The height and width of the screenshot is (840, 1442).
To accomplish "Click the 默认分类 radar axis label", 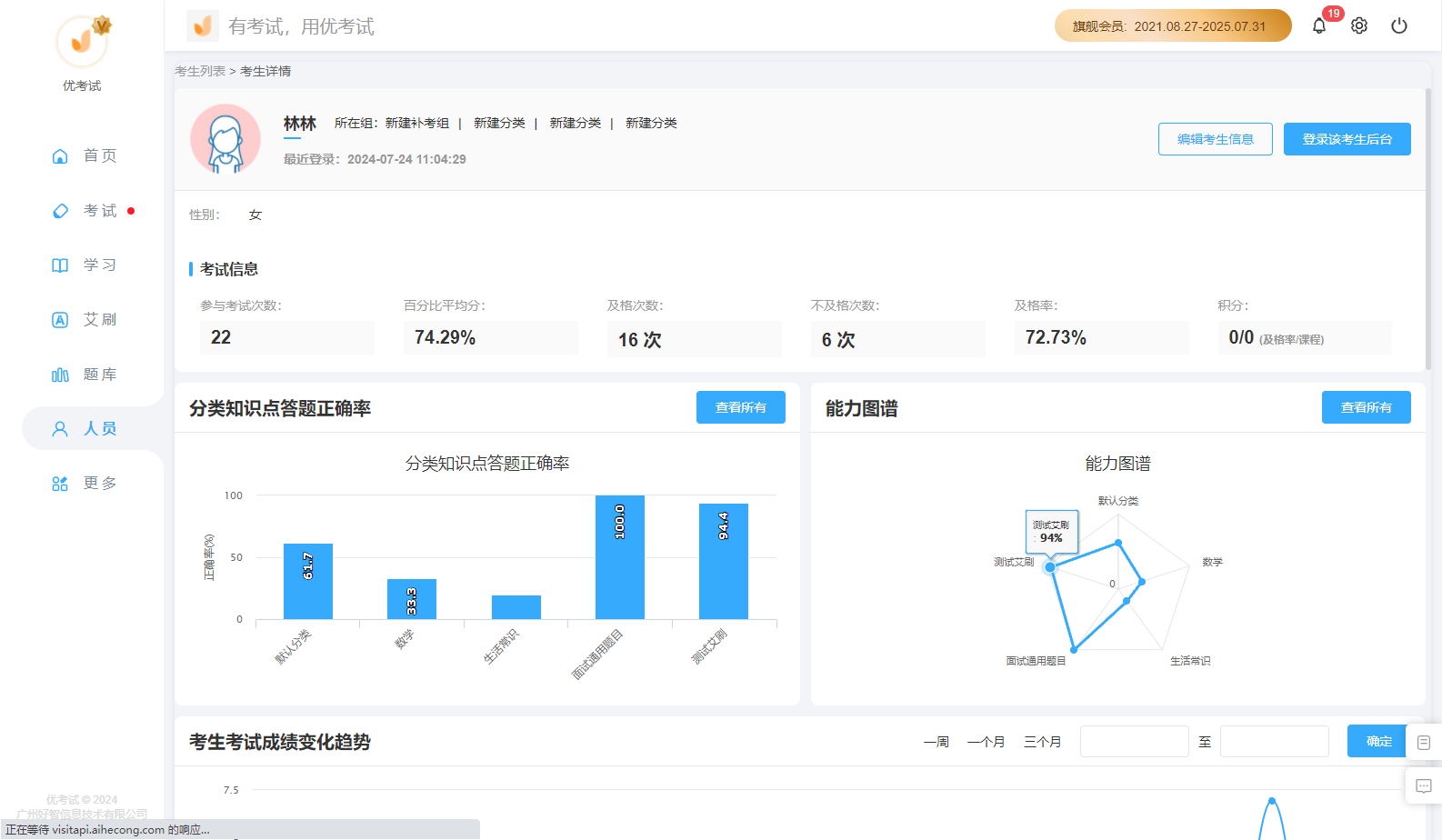I will click(1118, 501).
